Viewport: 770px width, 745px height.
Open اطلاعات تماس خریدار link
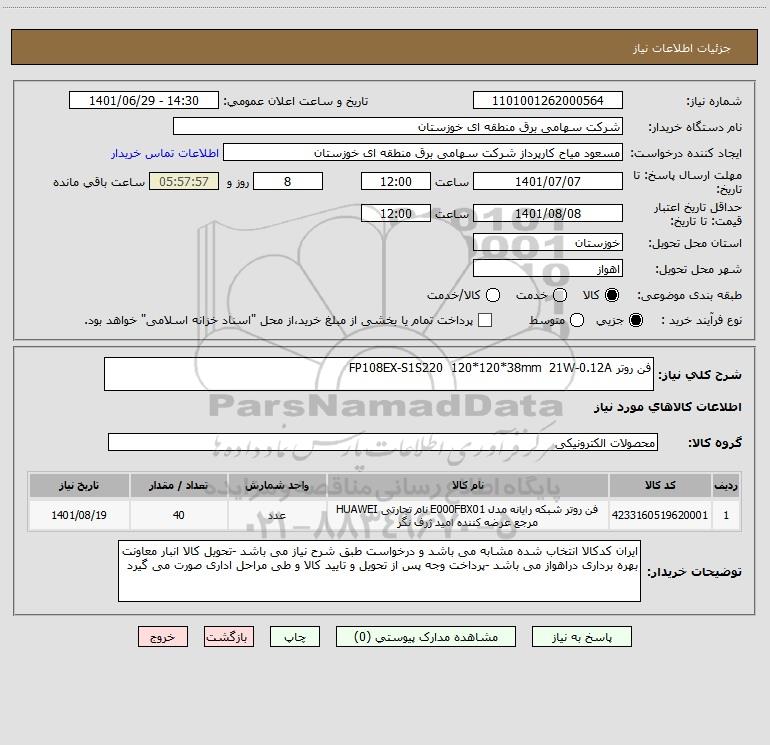click(x=165, y=153)
